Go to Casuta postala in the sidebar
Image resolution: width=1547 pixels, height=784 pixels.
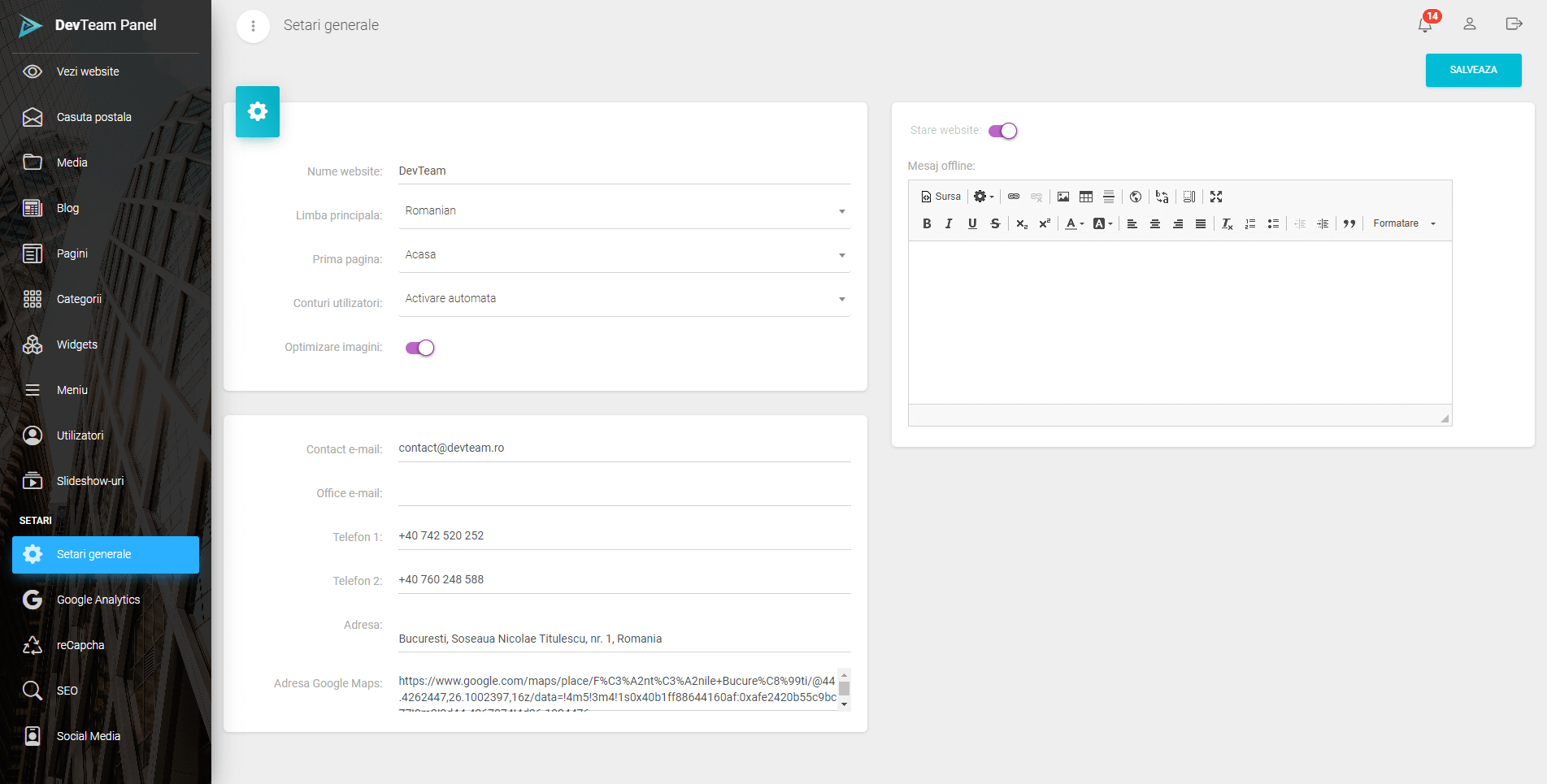[93, 117]
